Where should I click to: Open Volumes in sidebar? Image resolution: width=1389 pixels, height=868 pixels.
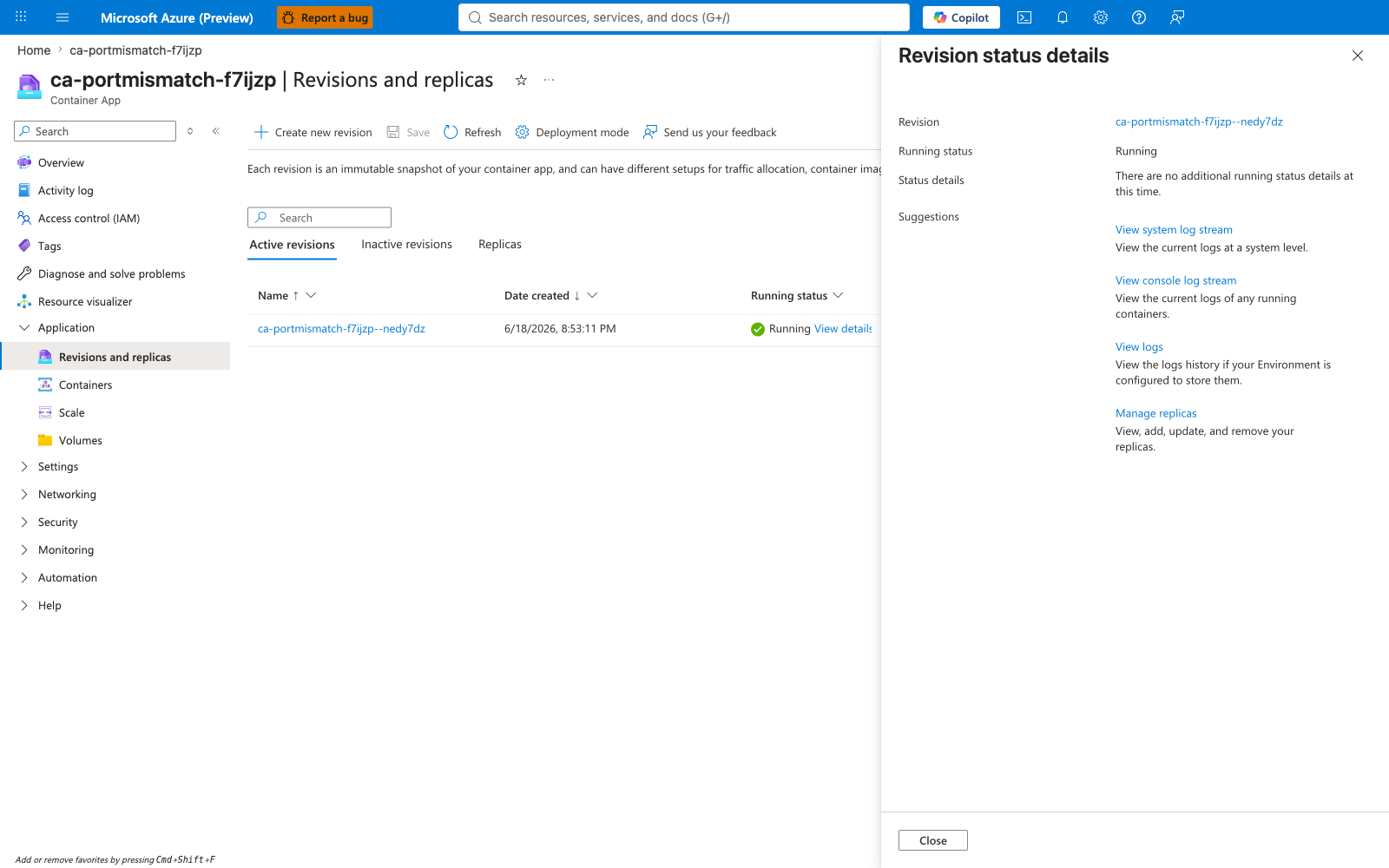80,440
